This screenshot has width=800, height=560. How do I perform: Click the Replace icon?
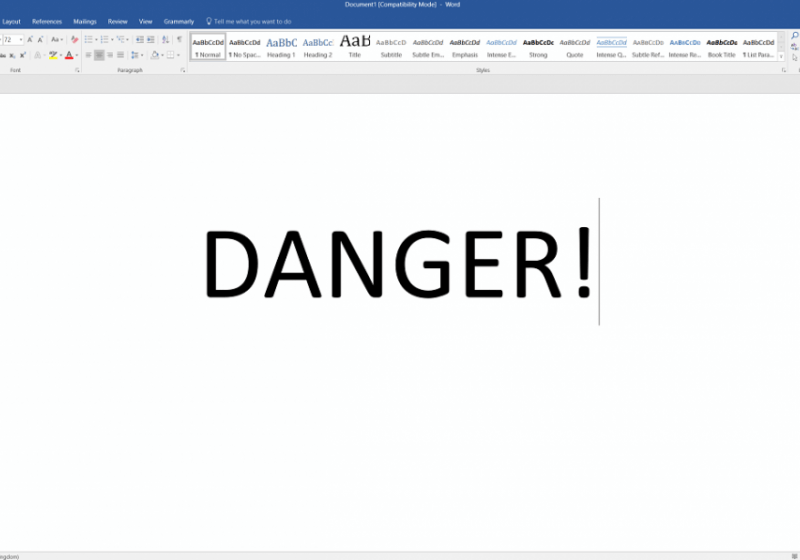pyautogui.click(x=795, y=47)
